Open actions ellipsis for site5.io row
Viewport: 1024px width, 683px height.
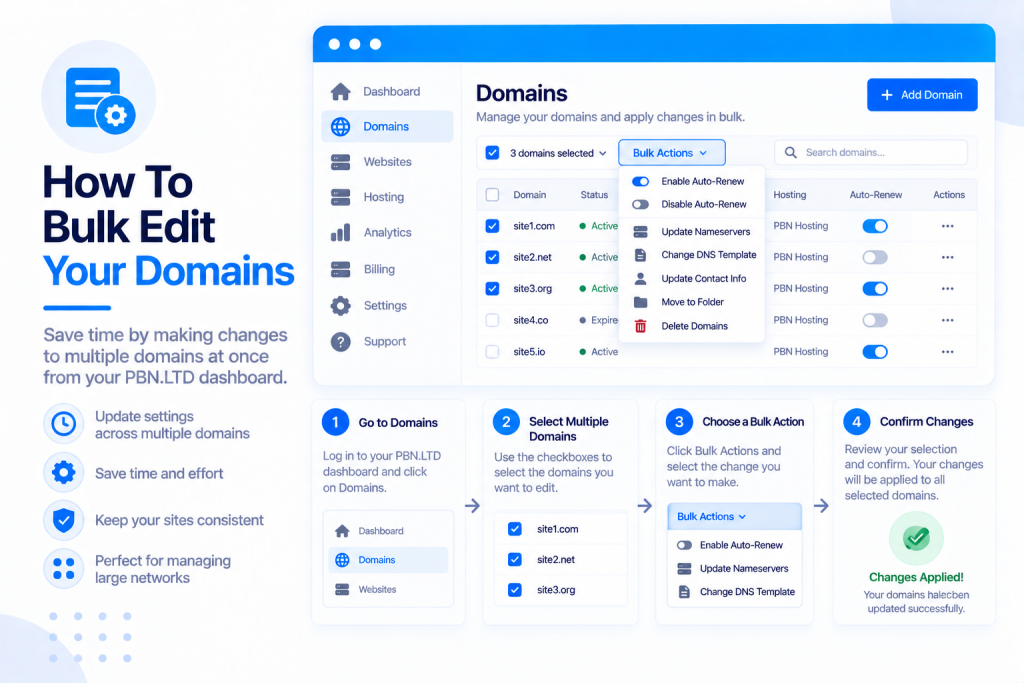coord(948,351)
